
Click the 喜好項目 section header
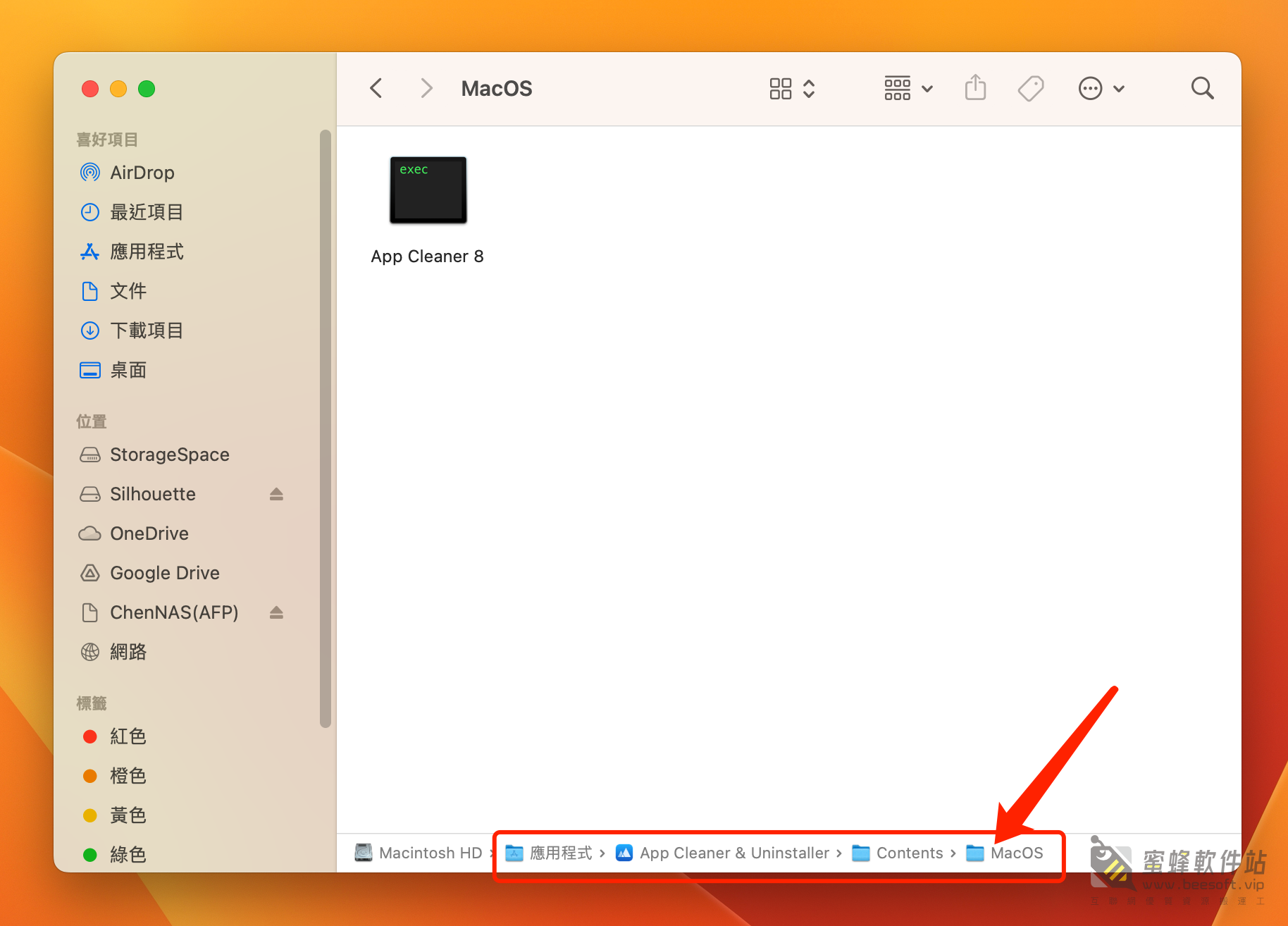point(107,140)
